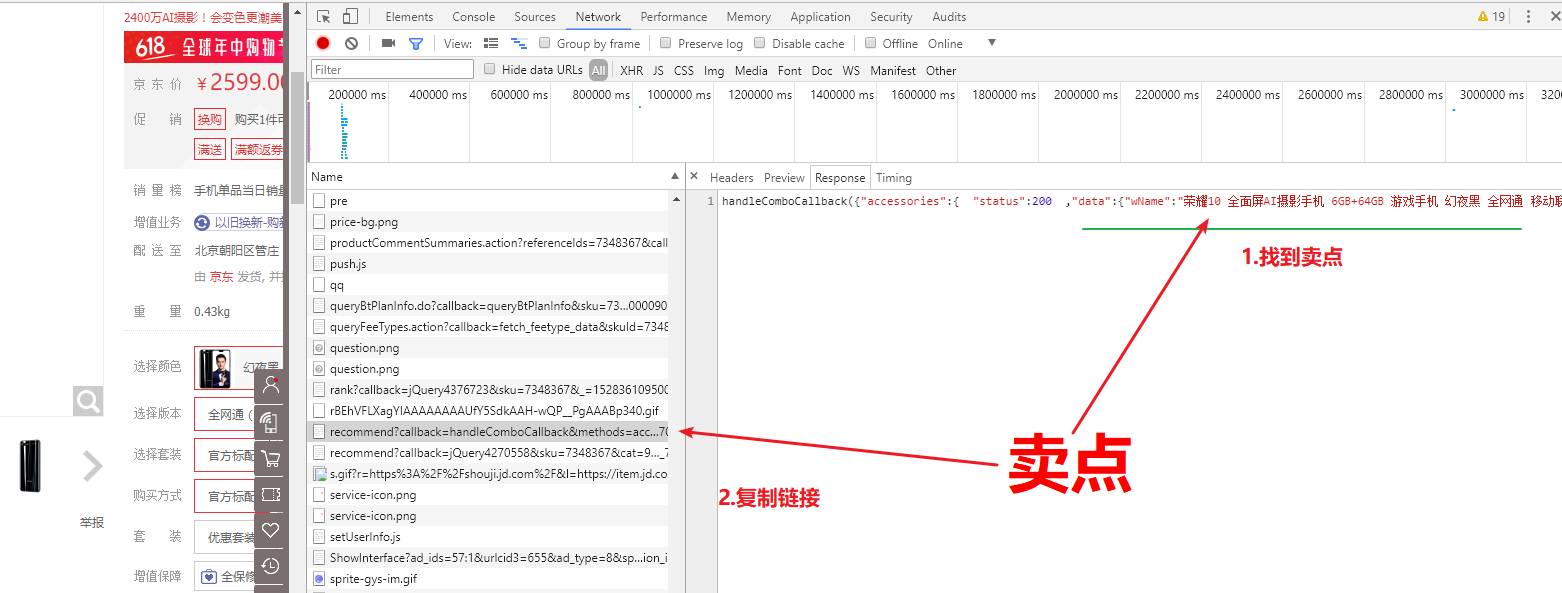Open the Audits tab

[x=949, y=16]
